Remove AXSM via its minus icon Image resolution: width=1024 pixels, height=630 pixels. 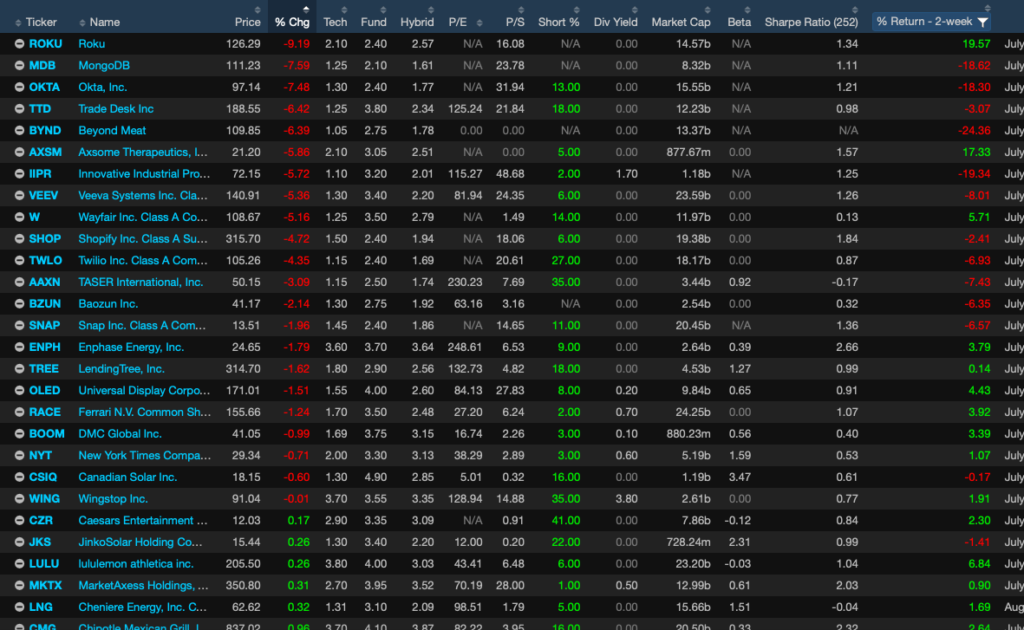tap(20, 152)
